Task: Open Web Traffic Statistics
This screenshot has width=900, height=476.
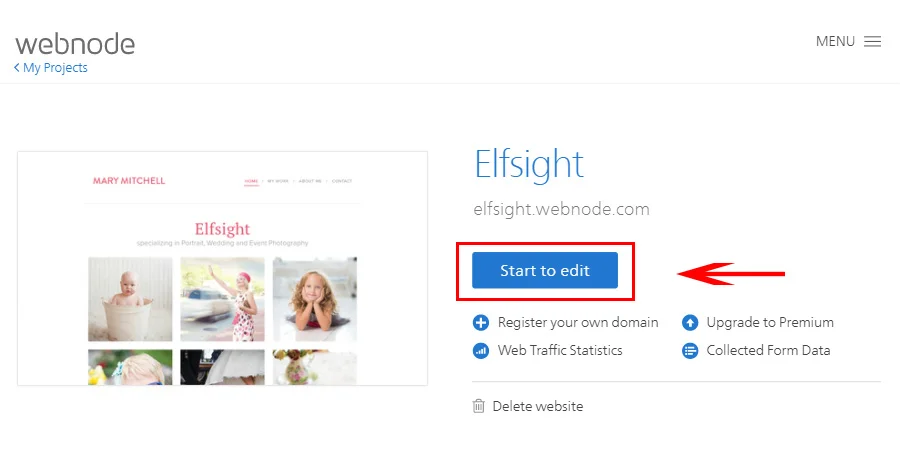Action: point(560,350)
